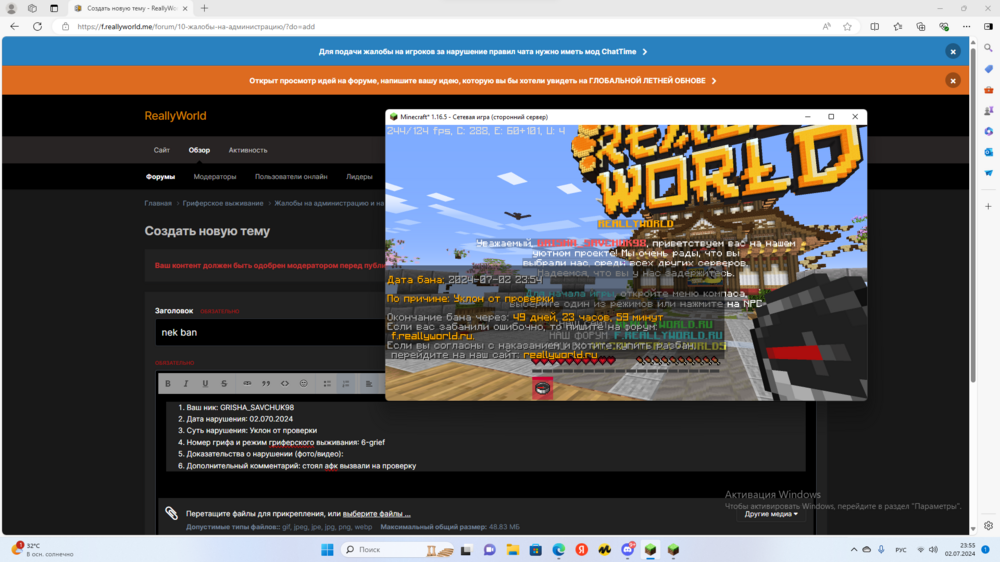The image size is (1000, 562).
Task: Open Yandex browser from taskbar
Action: [x=582, y=550]
